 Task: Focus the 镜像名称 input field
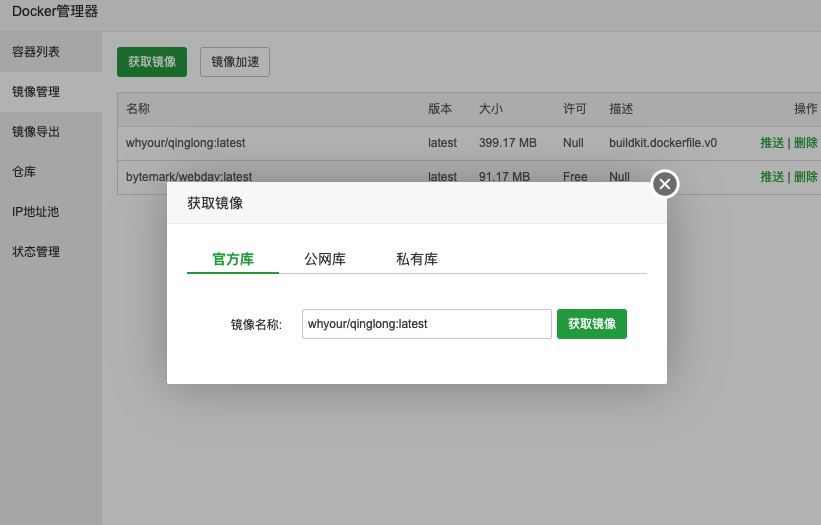pyautogui.click(x=427, y=324)
